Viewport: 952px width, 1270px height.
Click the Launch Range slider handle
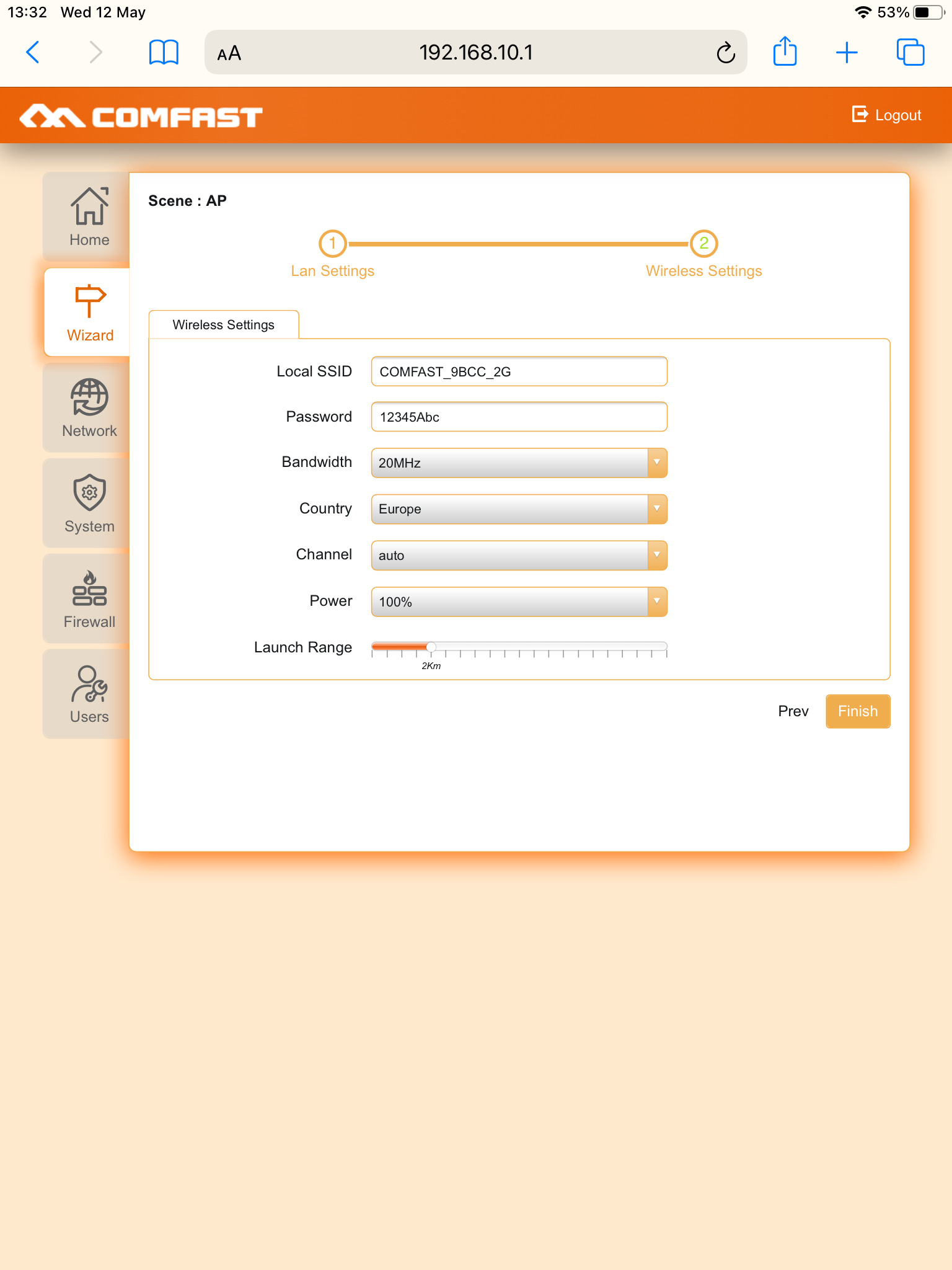(x=431, y=647)
